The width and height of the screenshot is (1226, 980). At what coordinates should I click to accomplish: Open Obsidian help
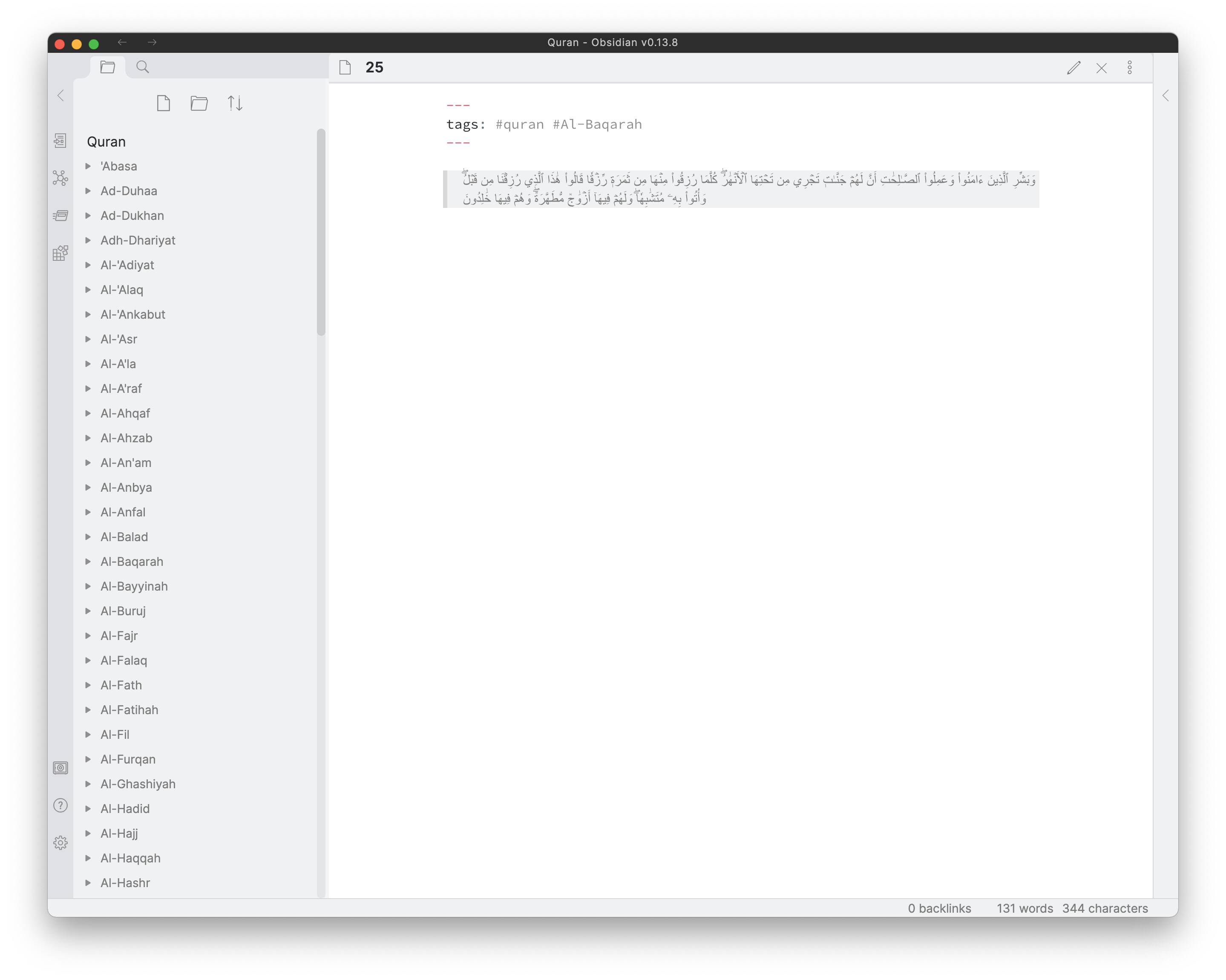(60, 805)
